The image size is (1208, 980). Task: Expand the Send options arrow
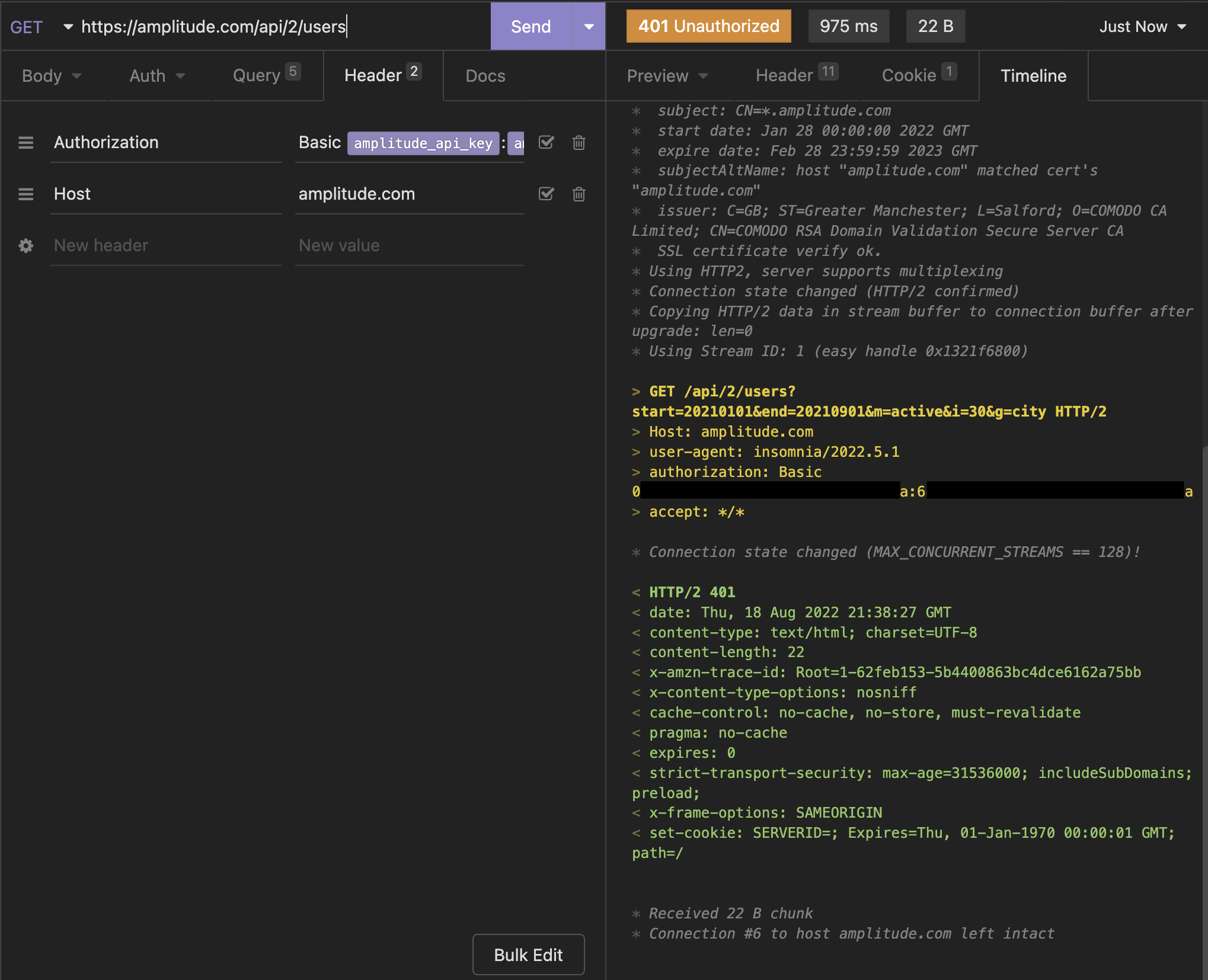(x=589, y=27)
